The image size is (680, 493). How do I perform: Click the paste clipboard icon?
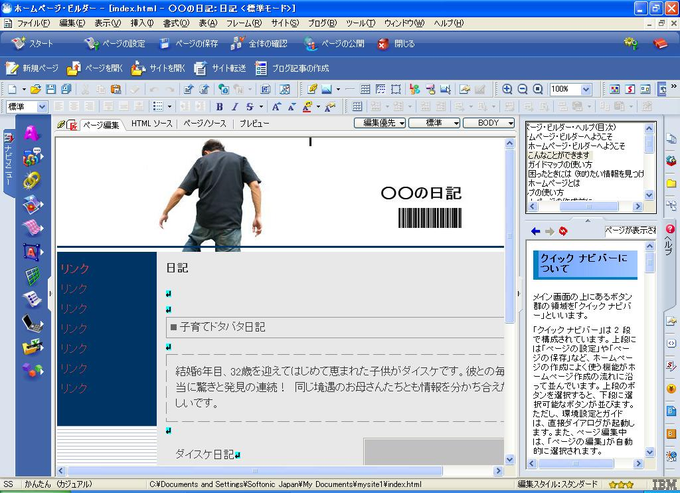click(116, 89)
